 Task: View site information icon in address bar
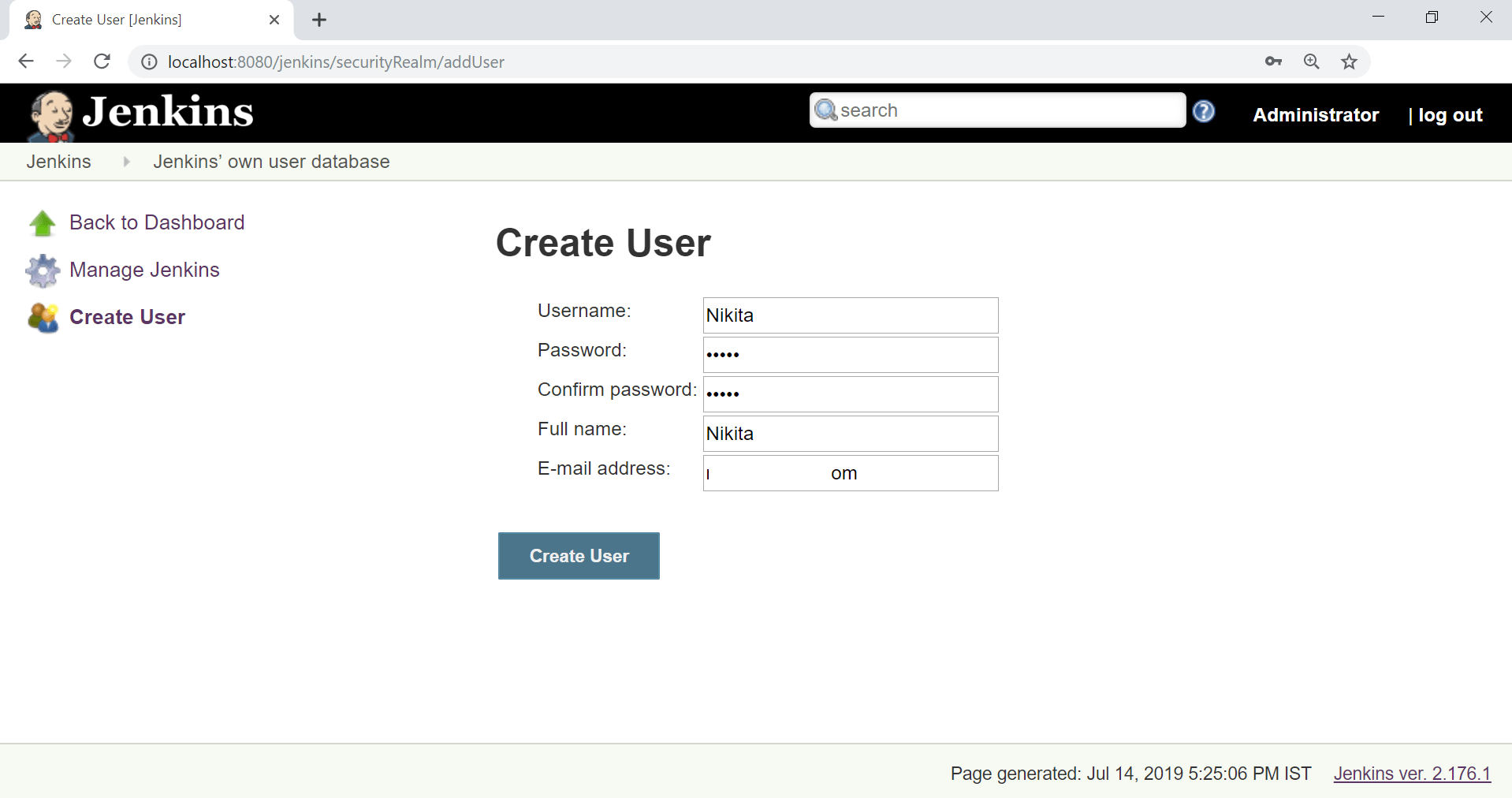149,62
